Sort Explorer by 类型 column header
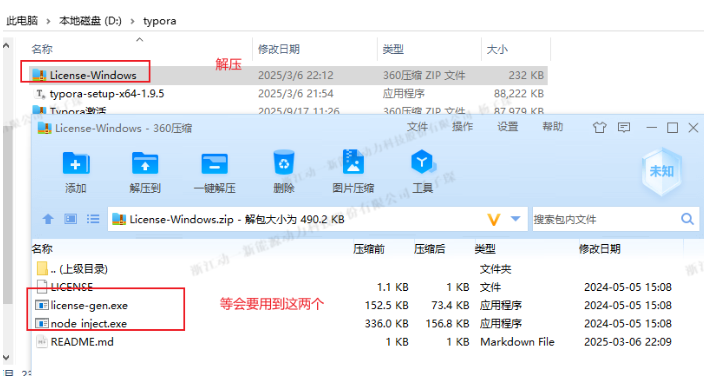The image size is (704, 382). (x=393, y=49)
